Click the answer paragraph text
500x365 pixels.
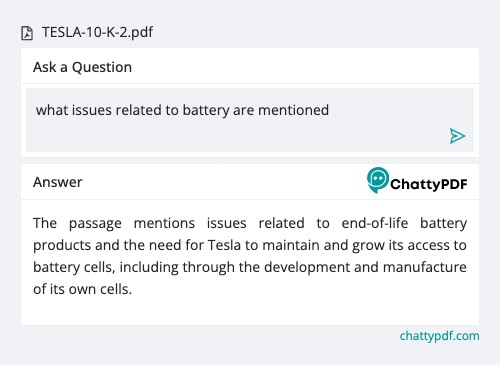coord(250,256)
